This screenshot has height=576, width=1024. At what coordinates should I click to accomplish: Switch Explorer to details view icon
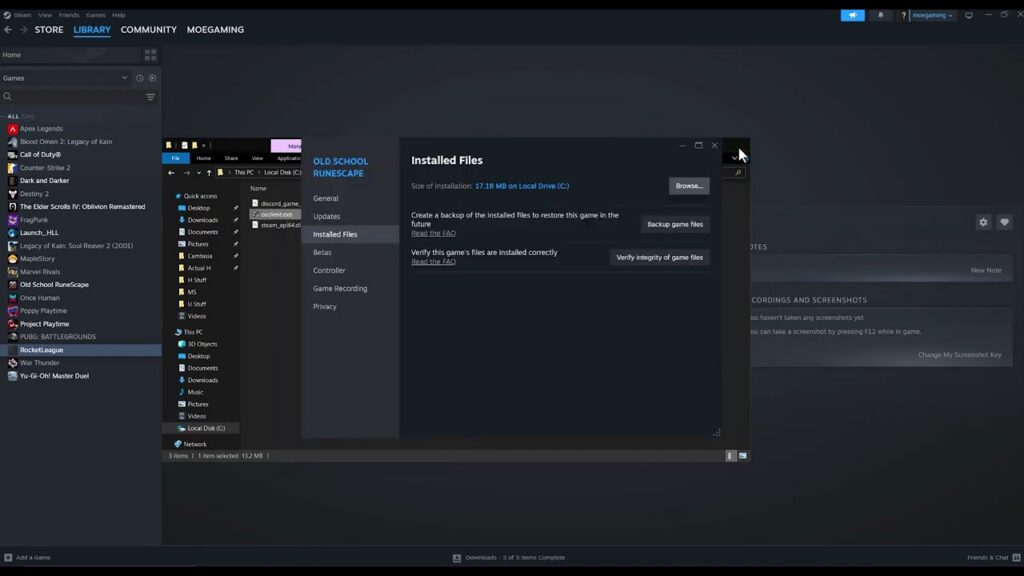730,456
